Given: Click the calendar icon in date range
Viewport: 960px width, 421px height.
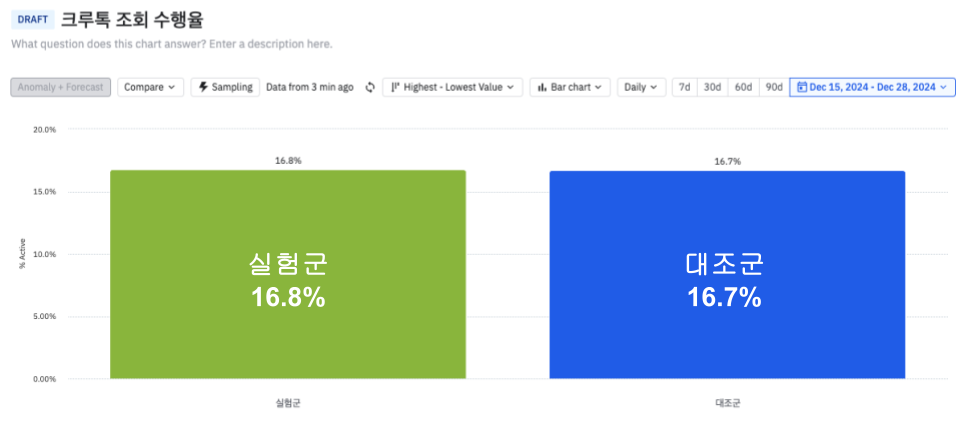Looking at the screenshot, I should click(802, 87).
